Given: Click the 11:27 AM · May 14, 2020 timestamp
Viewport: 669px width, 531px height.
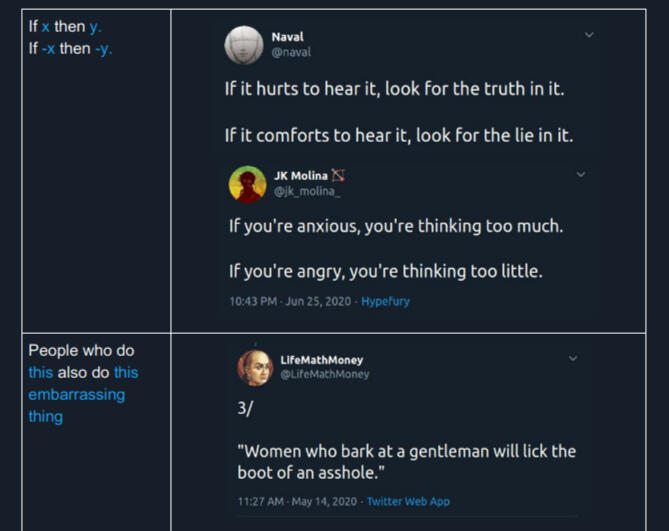Looking at the screenshot, I should click(x=297, y=501).
